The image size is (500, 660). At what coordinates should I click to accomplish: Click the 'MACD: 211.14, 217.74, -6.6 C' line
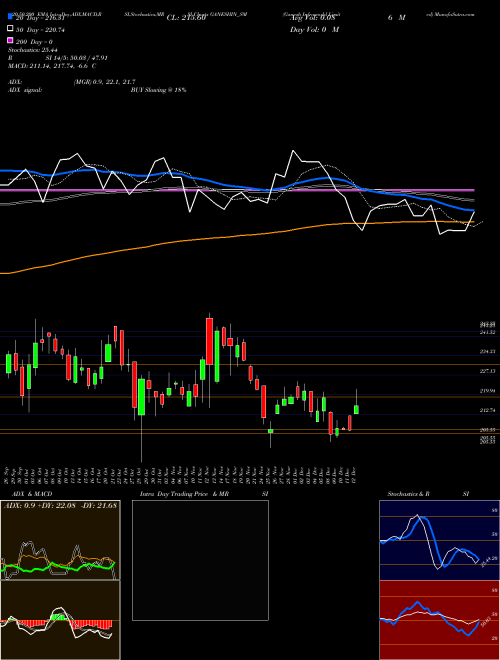pyautogui.click(x=52, y=66)
